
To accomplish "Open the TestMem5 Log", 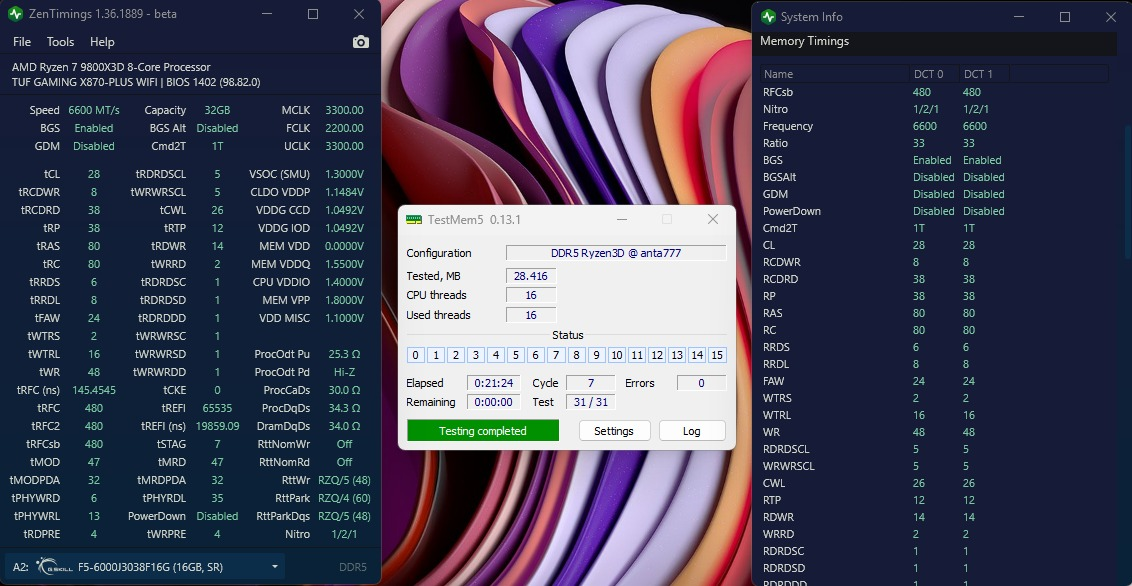I will click(692, 431).
